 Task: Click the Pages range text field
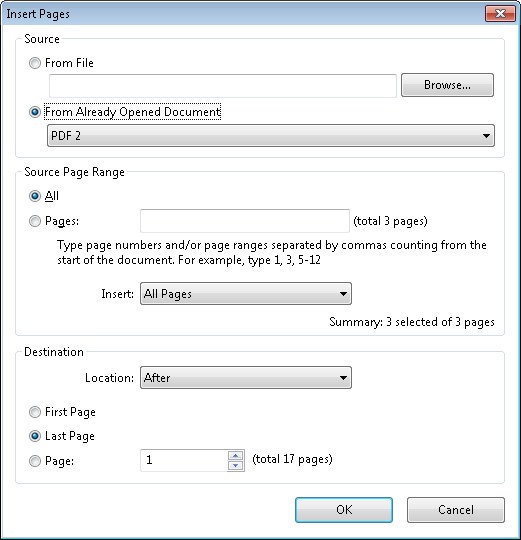click(245, 221)
